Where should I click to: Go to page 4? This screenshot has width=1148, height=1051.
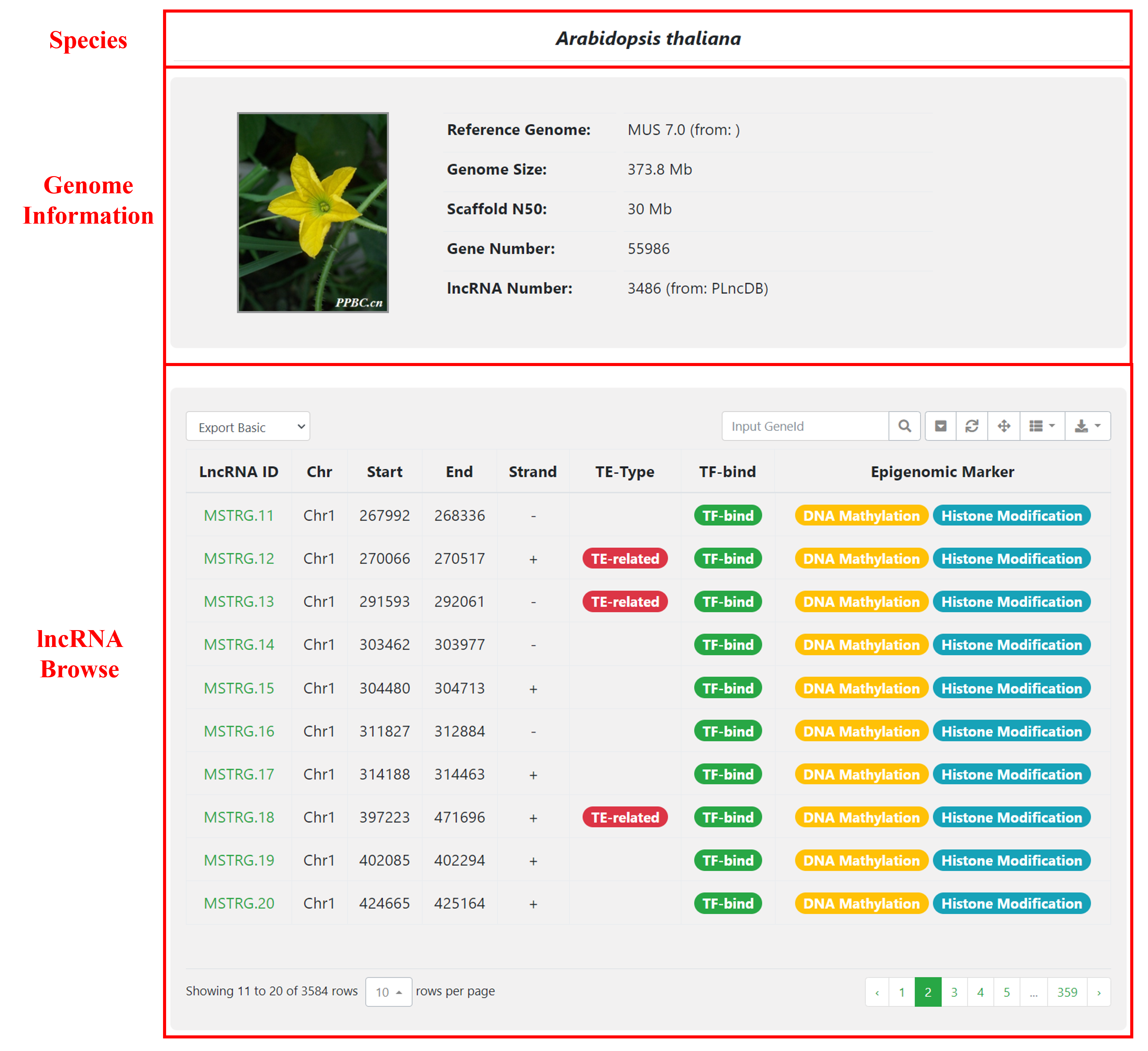click(981, 992)
